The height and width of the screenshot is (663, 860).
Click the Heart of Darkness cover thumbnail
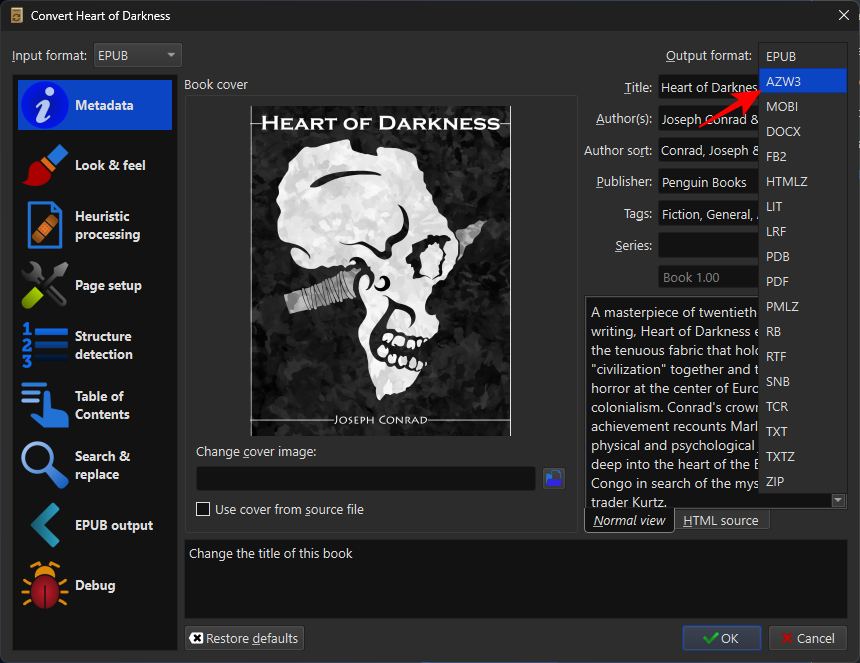point(381,271)
